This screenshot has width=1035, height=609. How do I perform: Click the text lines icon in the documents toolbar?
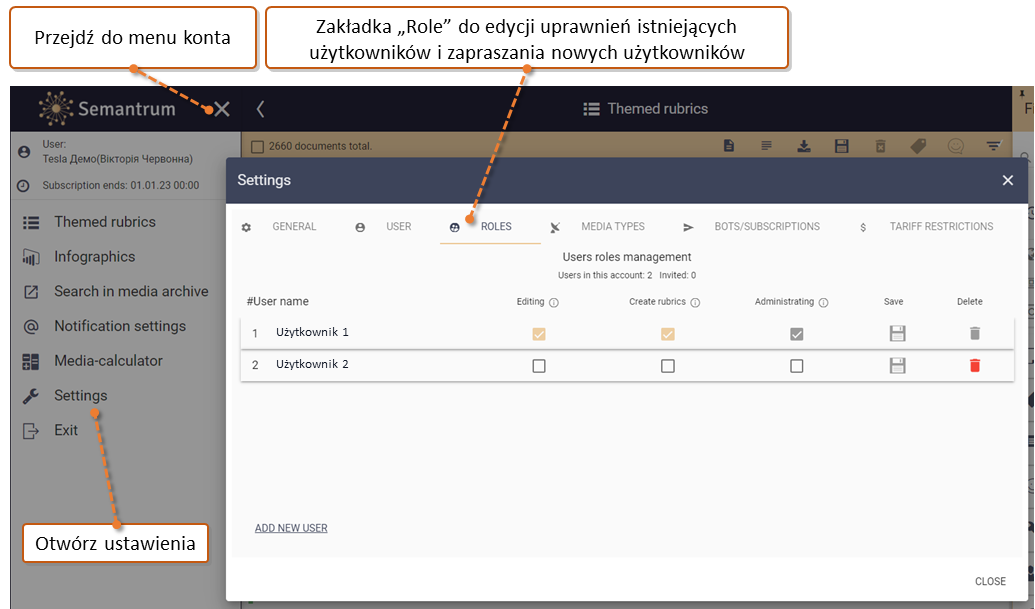[x=766, y=146]
